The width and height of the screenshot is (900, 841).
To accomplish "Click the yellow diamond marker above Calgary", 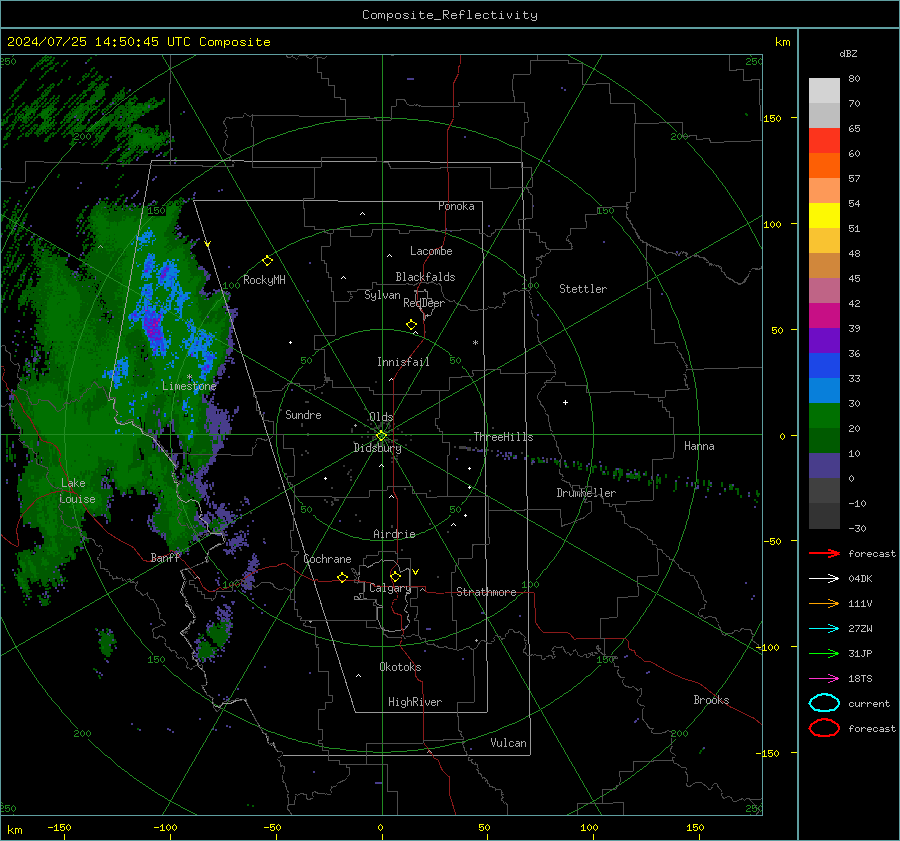I will click(395, 576).
